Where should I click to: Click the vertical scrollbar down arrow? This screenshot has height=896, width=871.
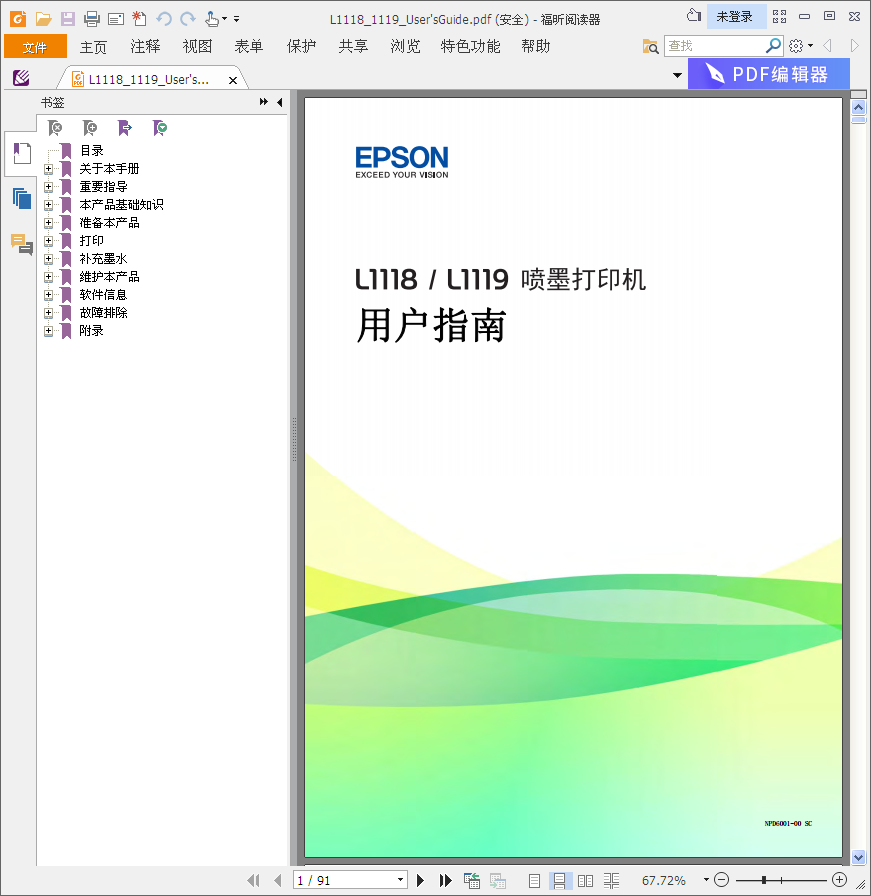coord(858,857)
